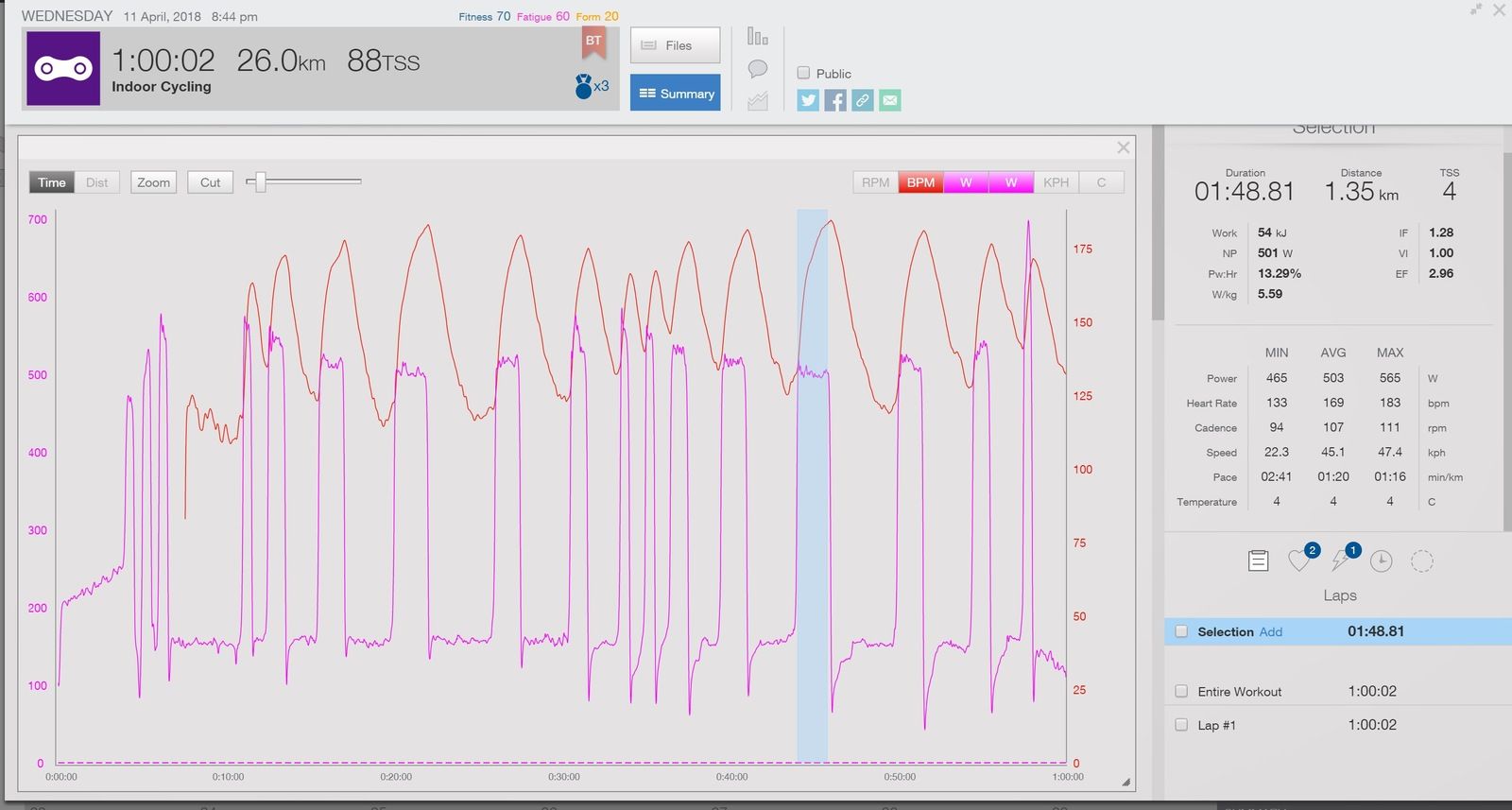The height and width of the screenshot is (810, 1512).
Task: Share workout on Twitter
Action: (x=808, y=100)
